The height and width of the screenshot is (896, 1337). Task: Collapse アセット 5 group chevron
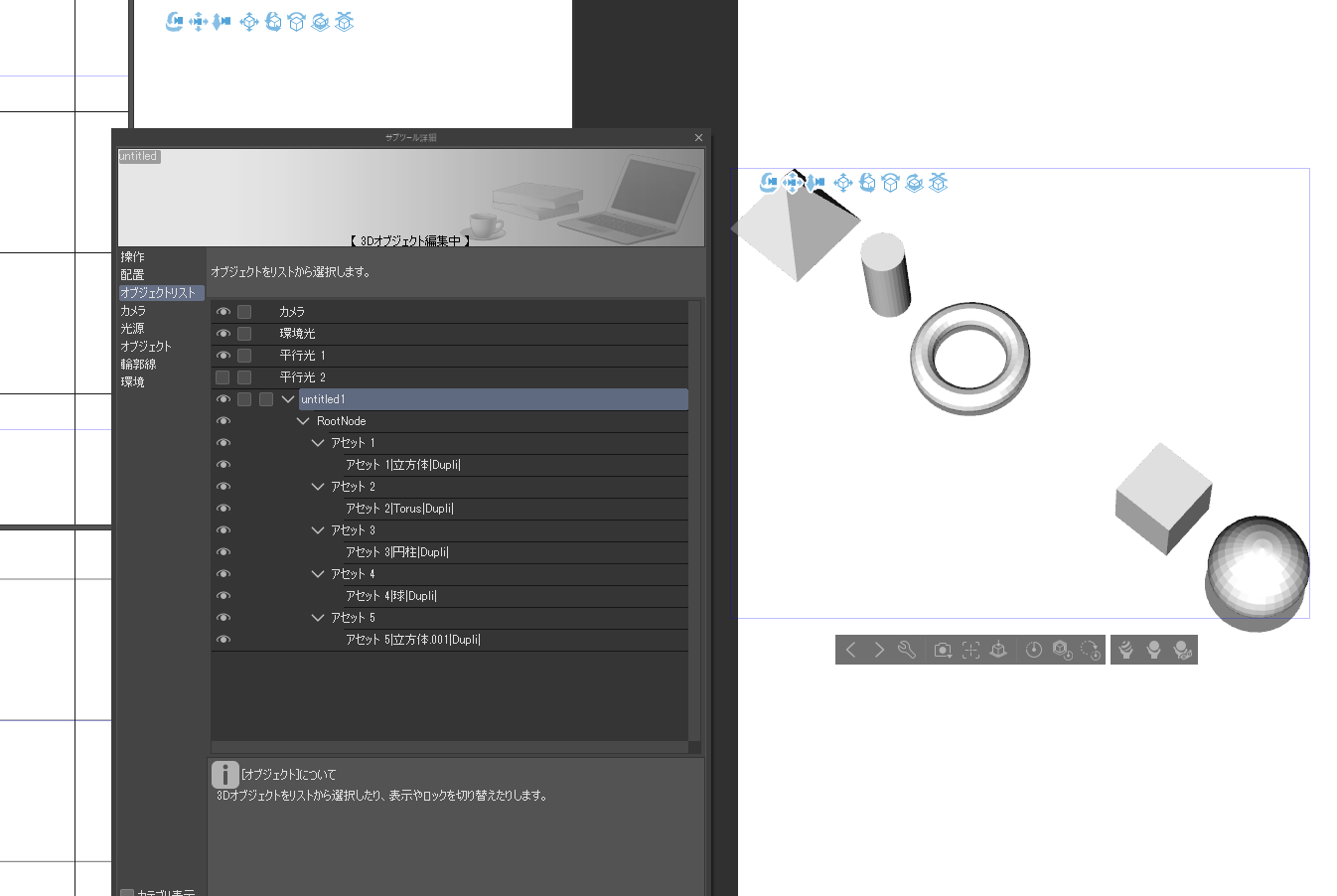tap(318, 618)
